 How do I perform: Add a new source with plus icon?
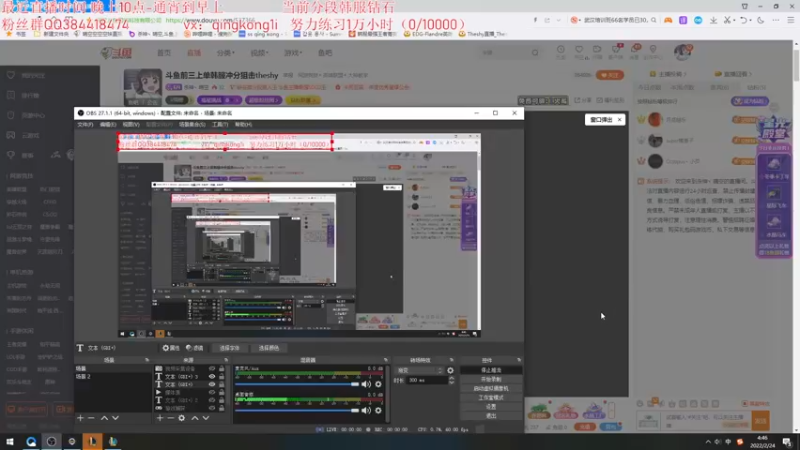[160, 418]
